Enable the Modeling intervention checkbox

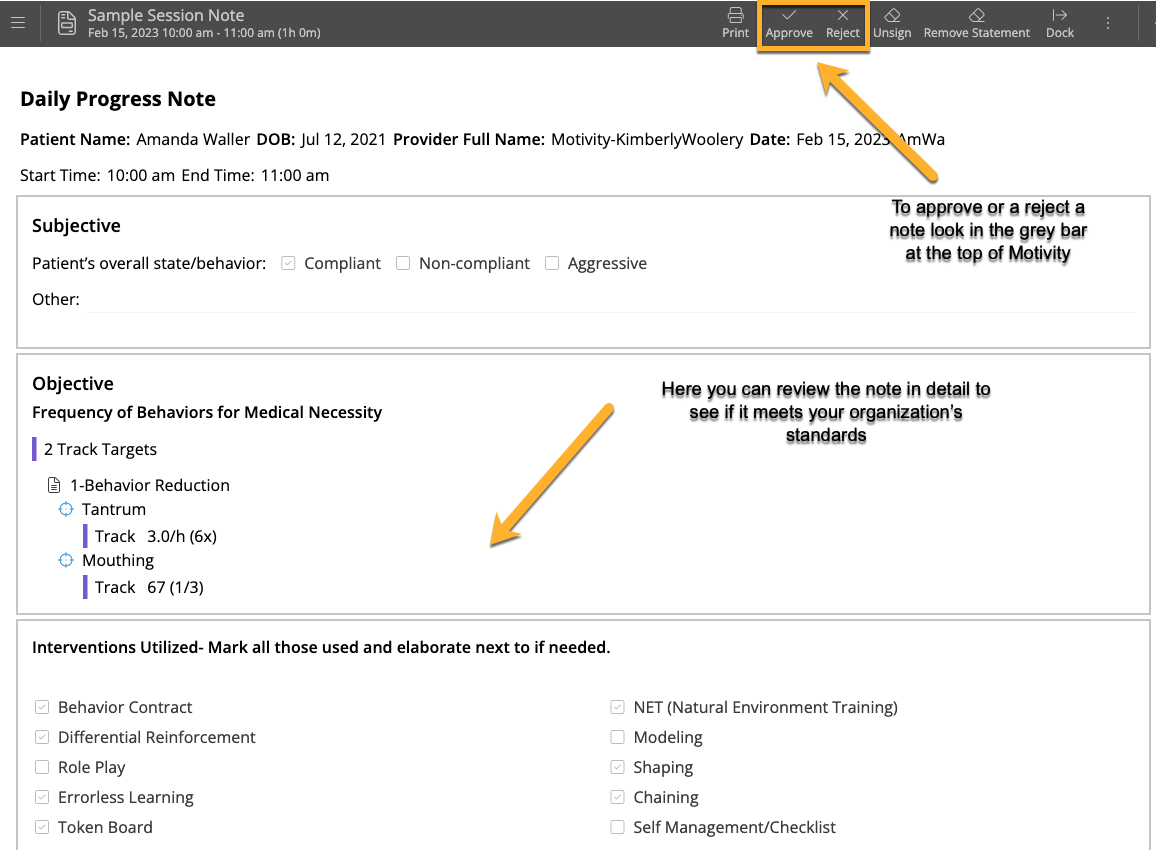click(617, 737)
